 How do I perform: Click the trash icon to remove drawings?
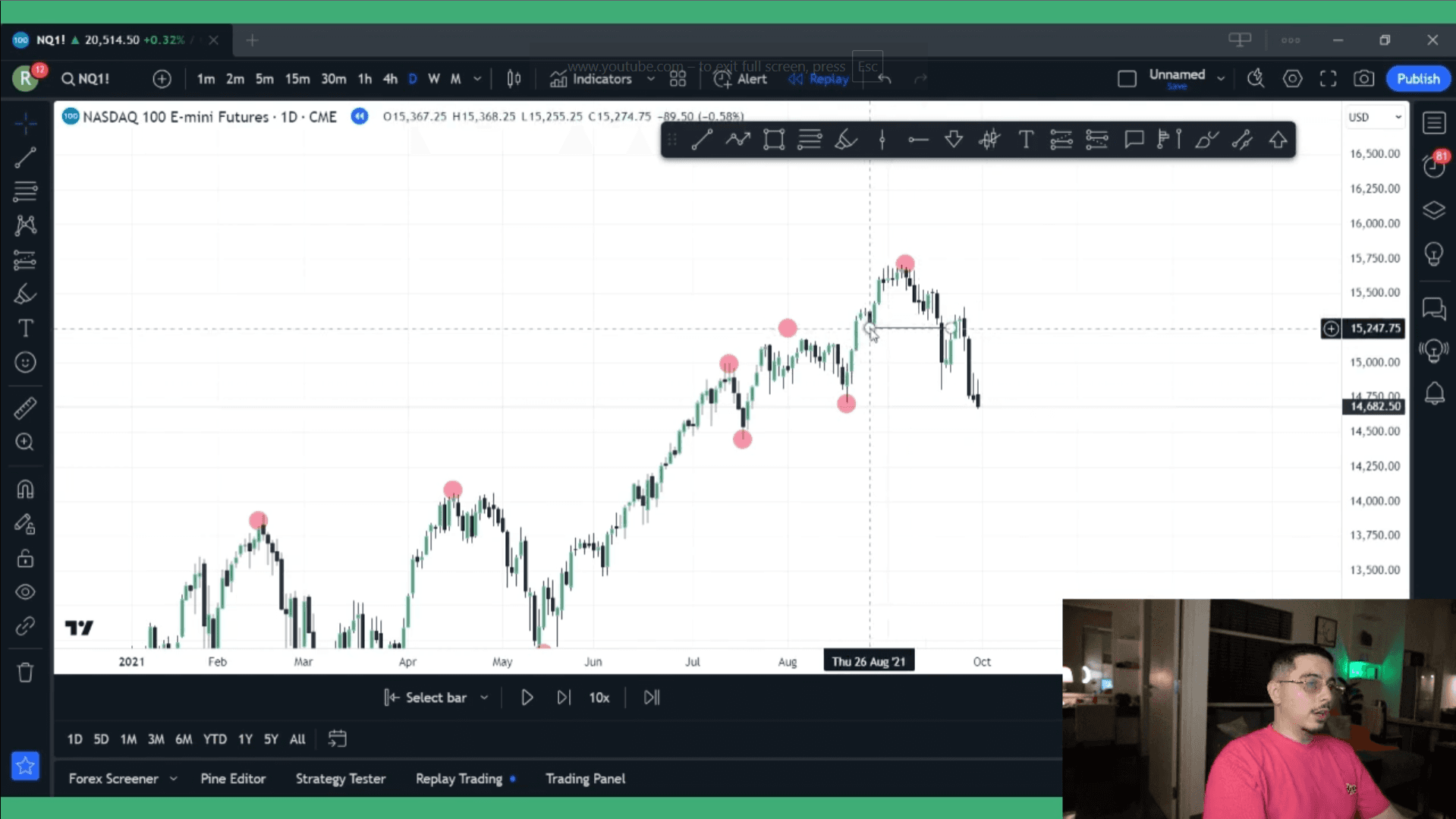26,673
